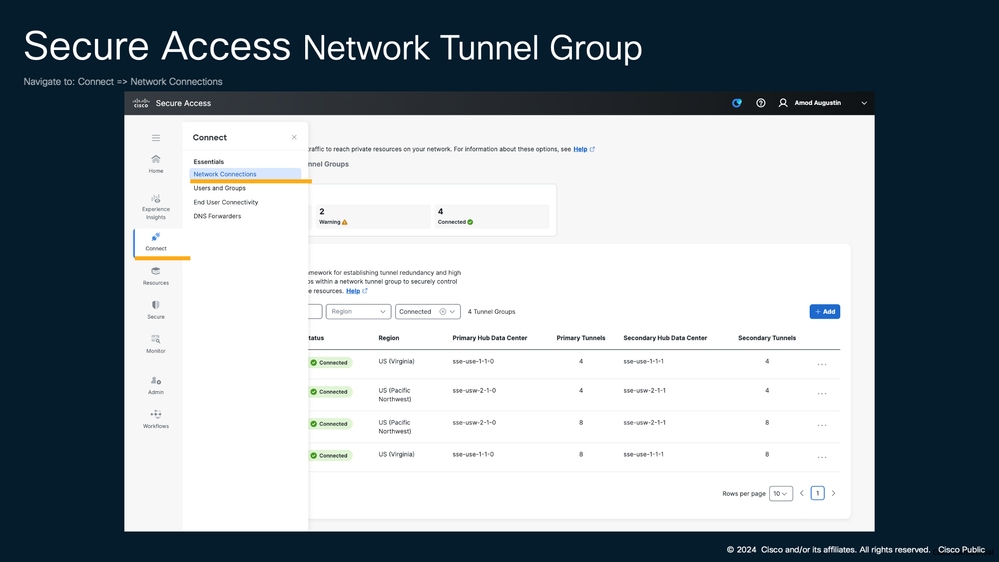This screenshot has height=562, width=999.
Task: Click the hamburger menu icon in sidebar
Action: pyautogui.click(x=155, y=138)
